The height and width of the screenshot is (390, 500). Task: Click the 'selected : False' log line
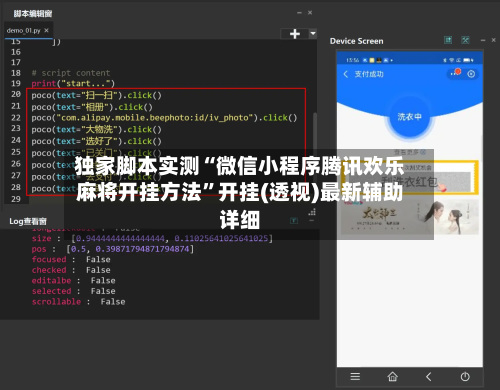[x=74, y=291]
